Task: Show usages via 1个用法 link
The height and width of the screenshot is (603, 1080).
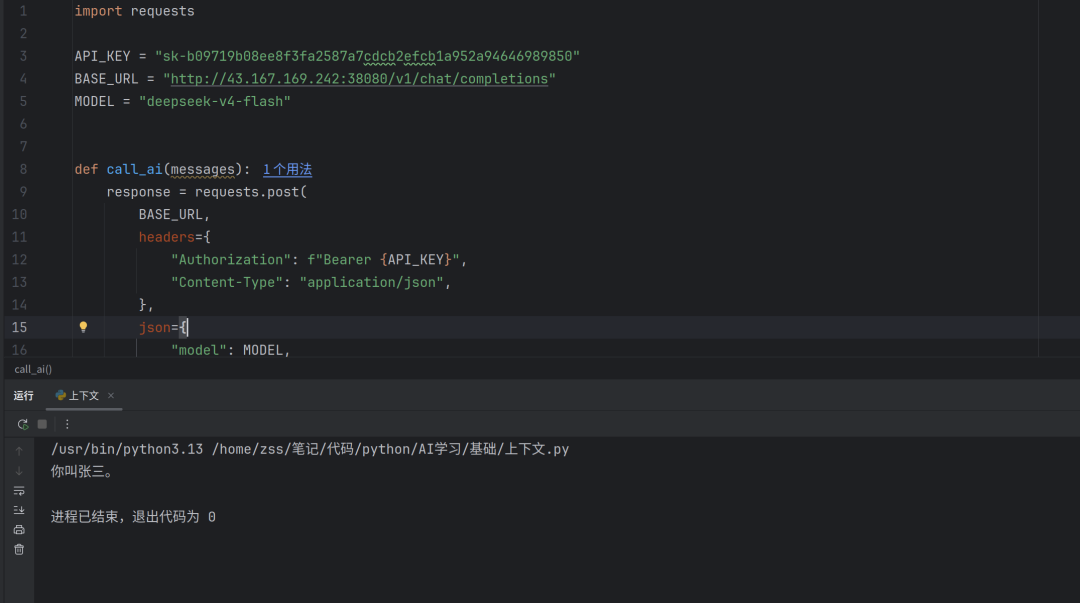Action: [287, 170]
